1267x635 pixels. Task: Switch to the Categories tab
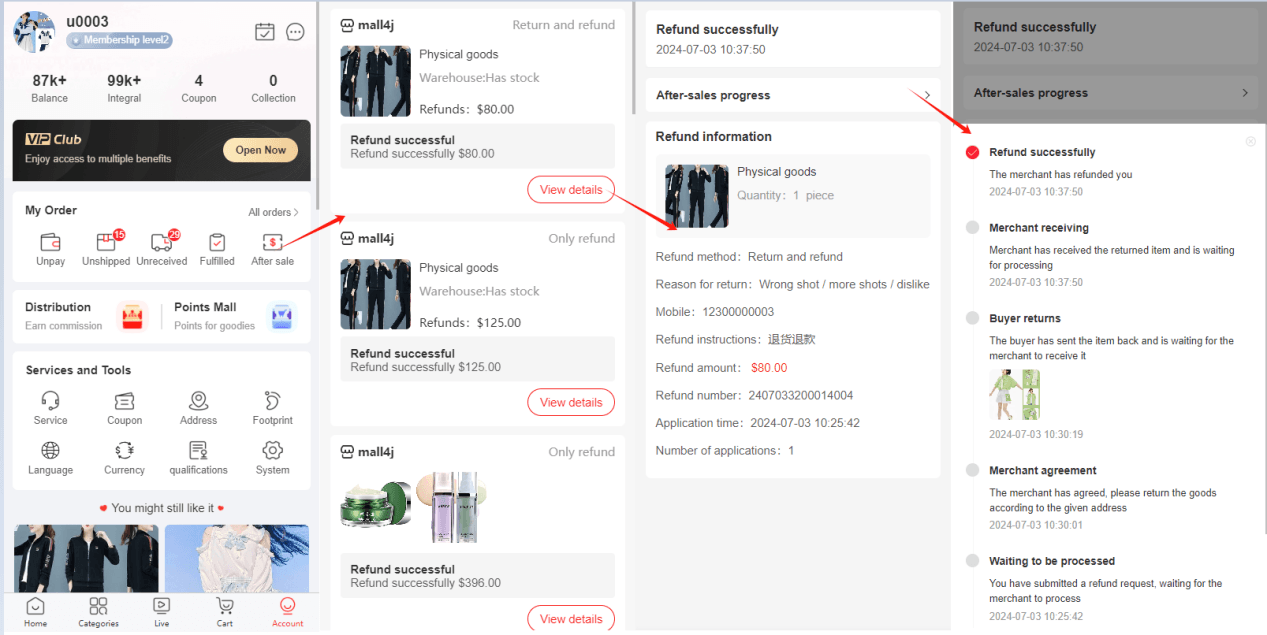point(98,613)
